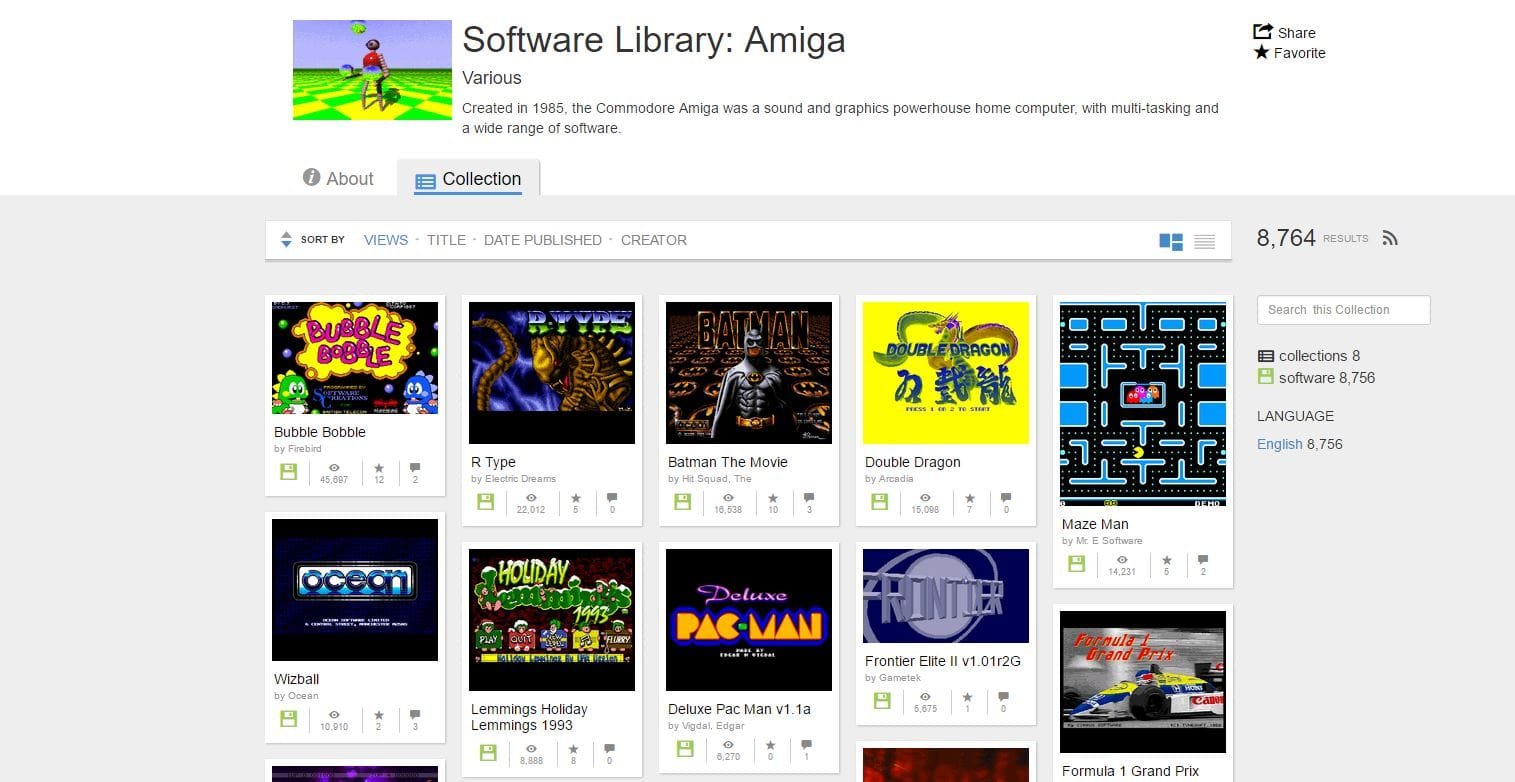
Task: Click the Batman thumbnail image
Action: [x=749, y=373]
